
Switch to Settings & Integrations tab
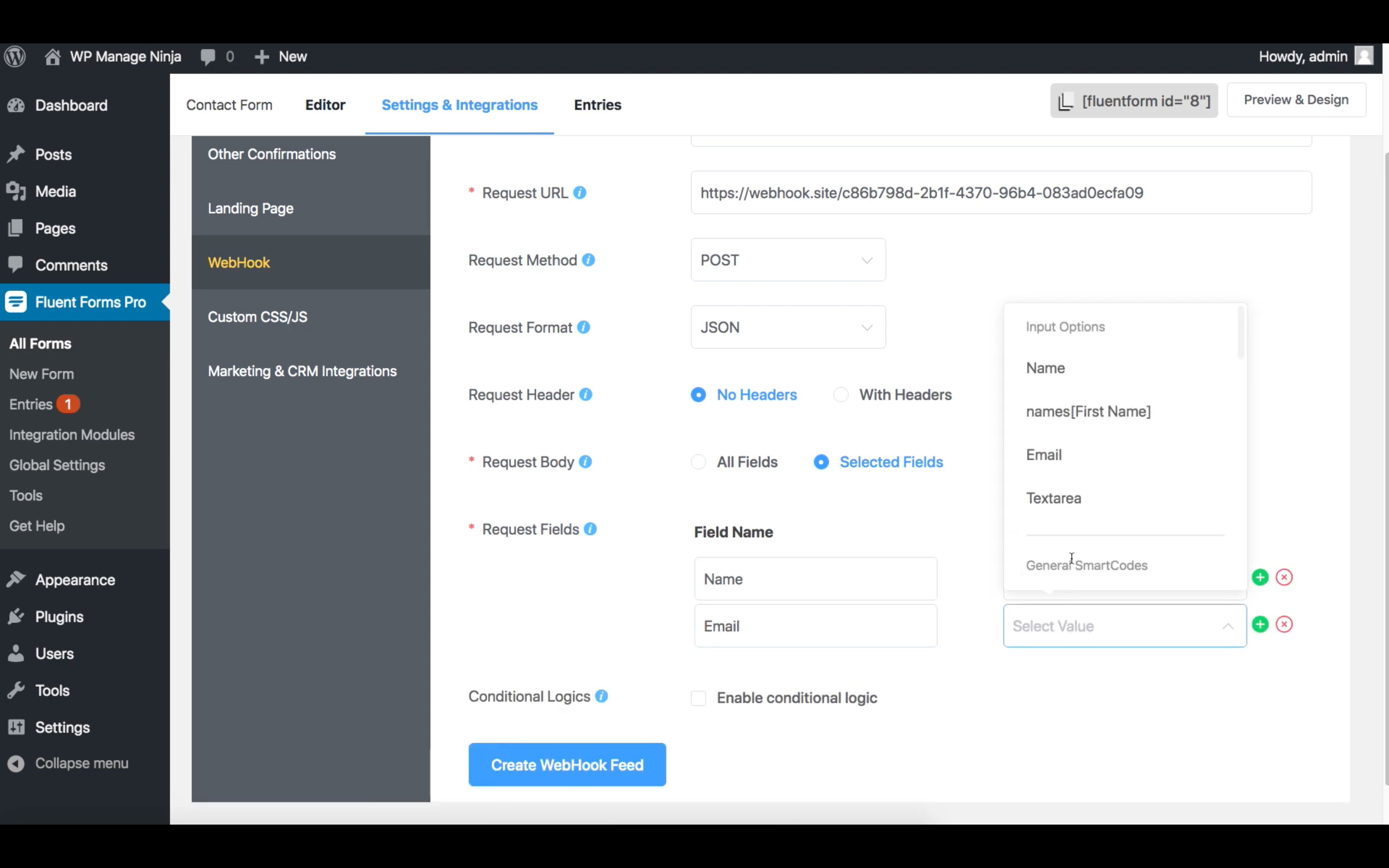[459, 105]
